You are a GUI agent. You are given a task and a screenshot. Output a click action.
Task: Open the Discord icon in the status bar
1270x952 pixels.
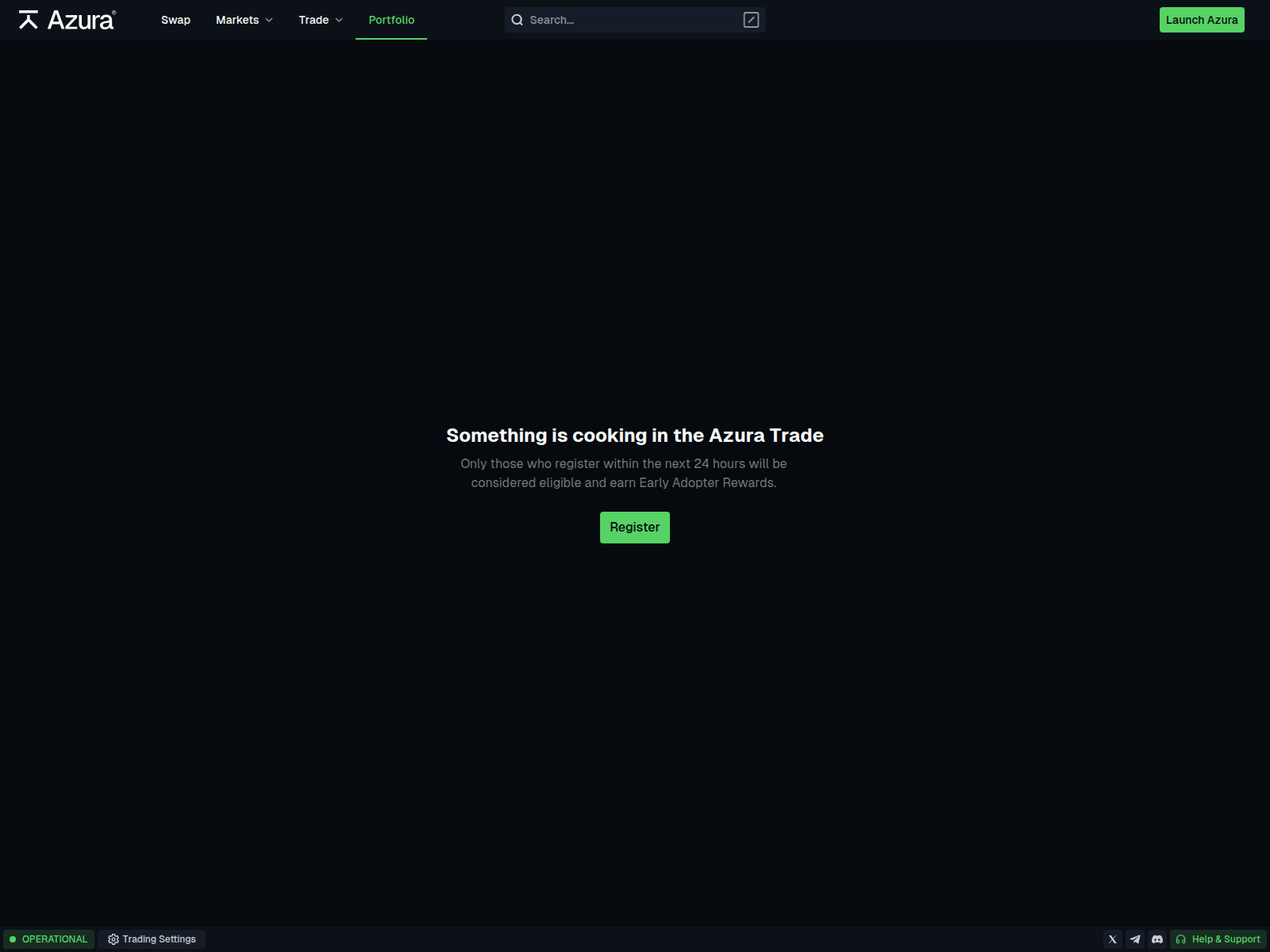click(1156, 939)
